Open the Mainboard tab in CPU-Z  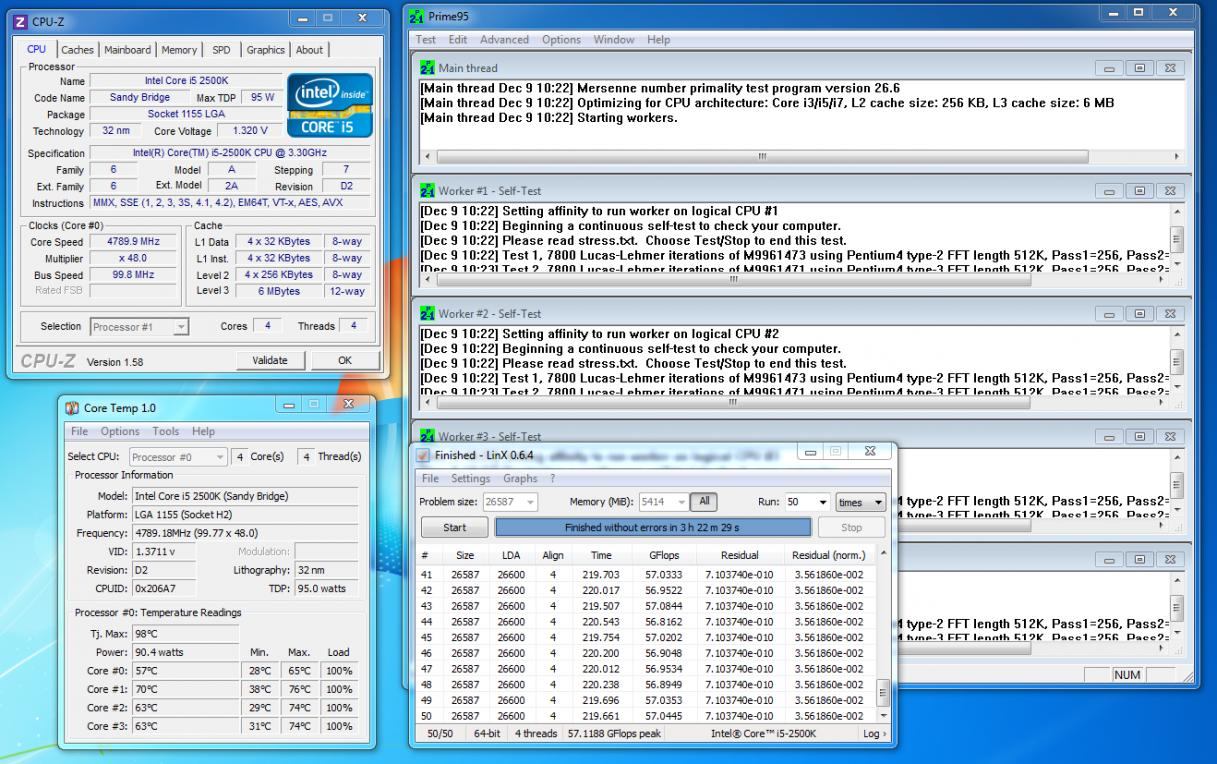coord(127,50)
